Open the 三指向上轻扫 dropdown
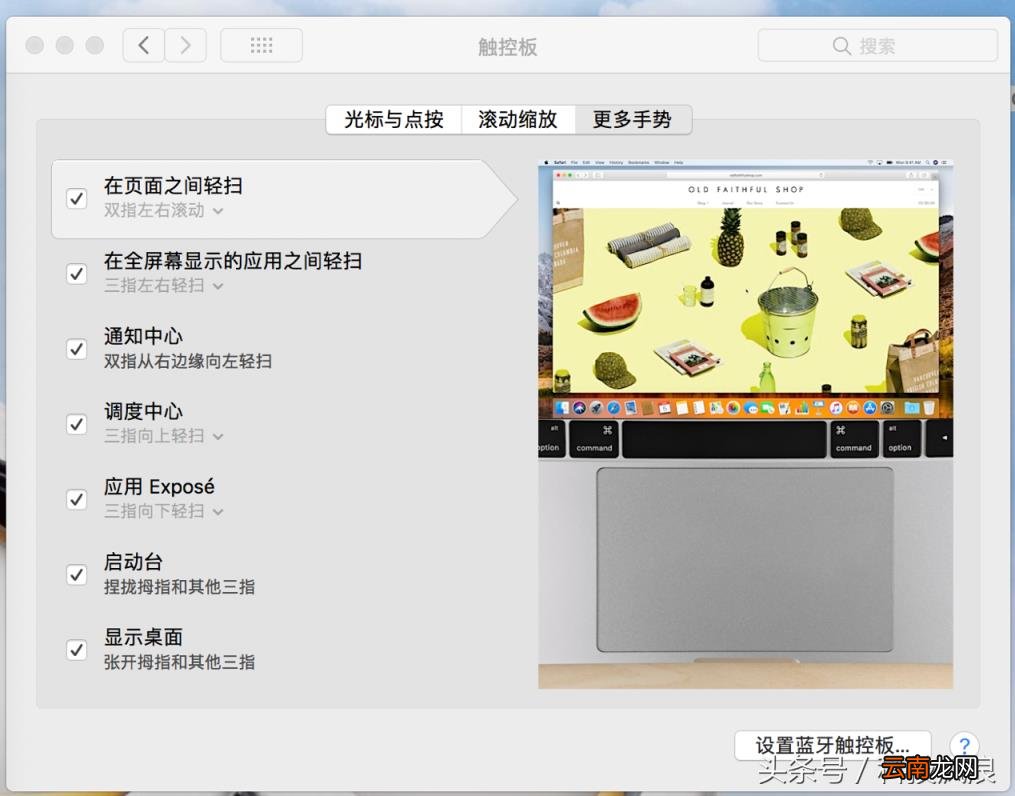Screen dimensions: 1015x796 [x=164, y=436]
